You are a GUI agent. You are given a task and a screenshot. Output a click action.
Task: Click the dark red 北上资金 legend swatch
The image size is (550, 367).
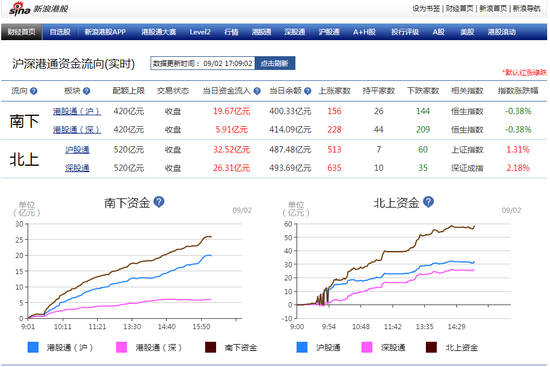point(431,347)
